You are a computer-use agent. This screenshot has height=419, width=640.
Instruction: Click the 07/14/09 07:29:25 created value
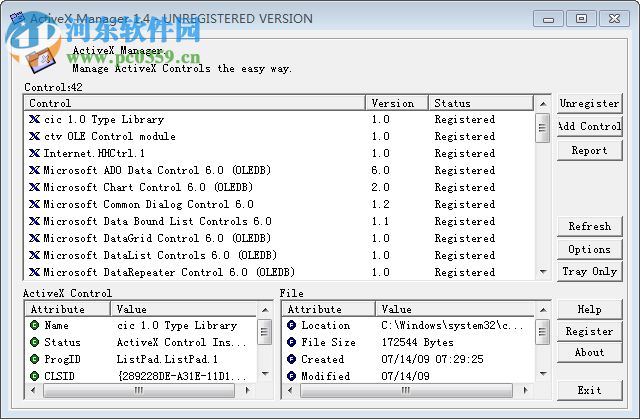tap(432, 359)
